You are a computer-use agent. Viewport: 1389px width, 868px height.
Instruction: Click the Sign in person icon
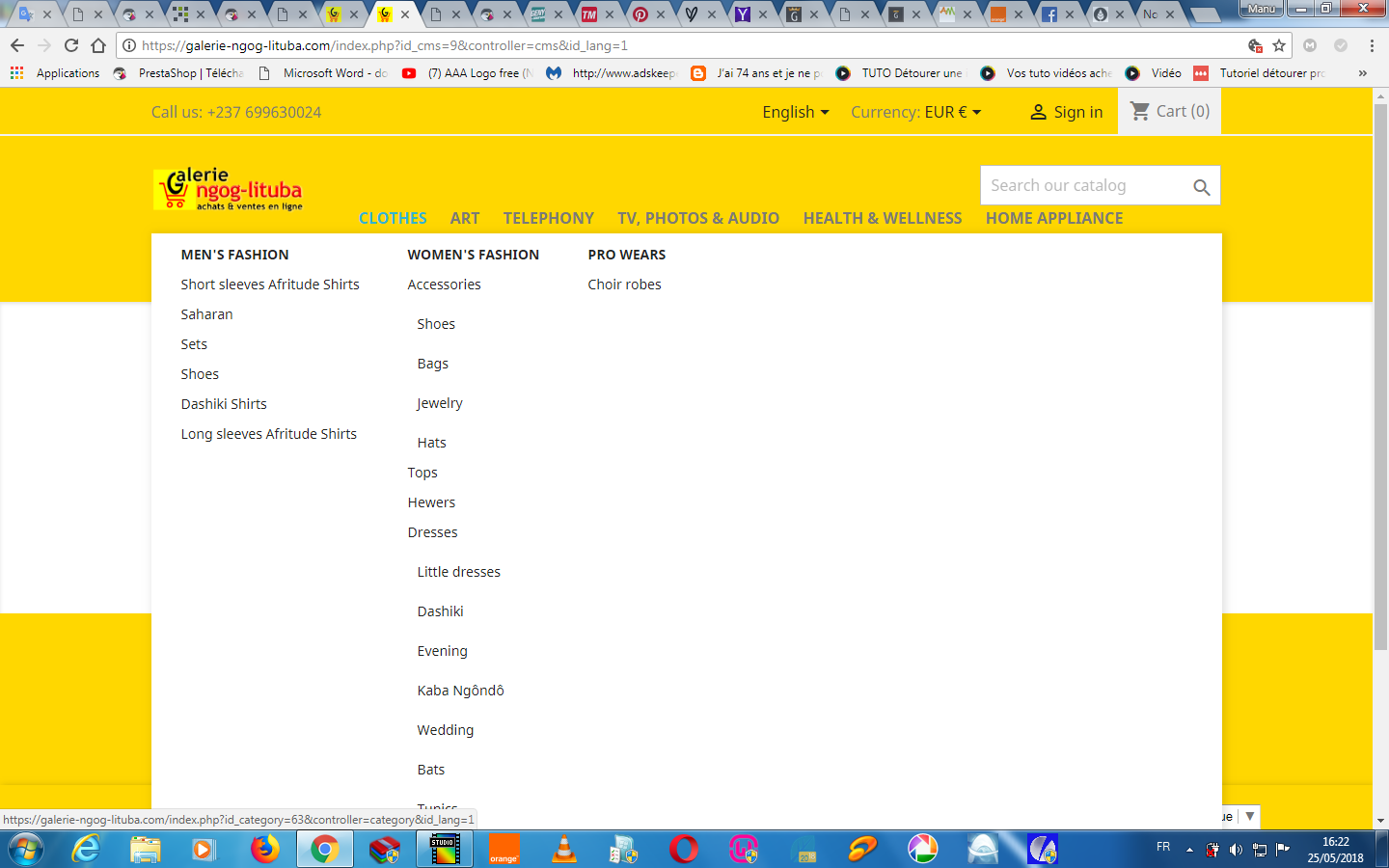click(x=1038, y=112)
